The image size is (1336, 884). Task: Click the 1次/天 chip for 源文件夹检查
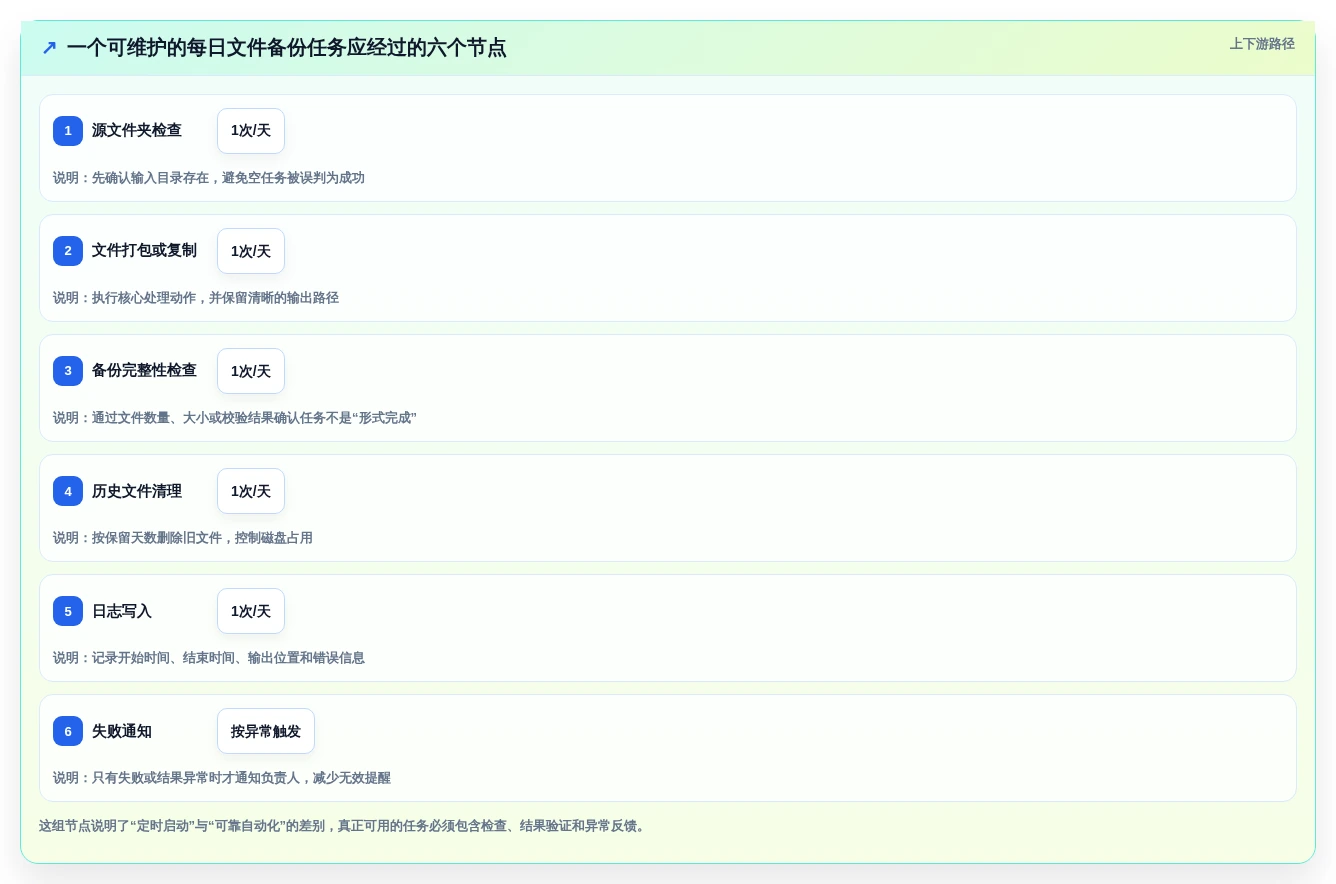pos(251,131)
